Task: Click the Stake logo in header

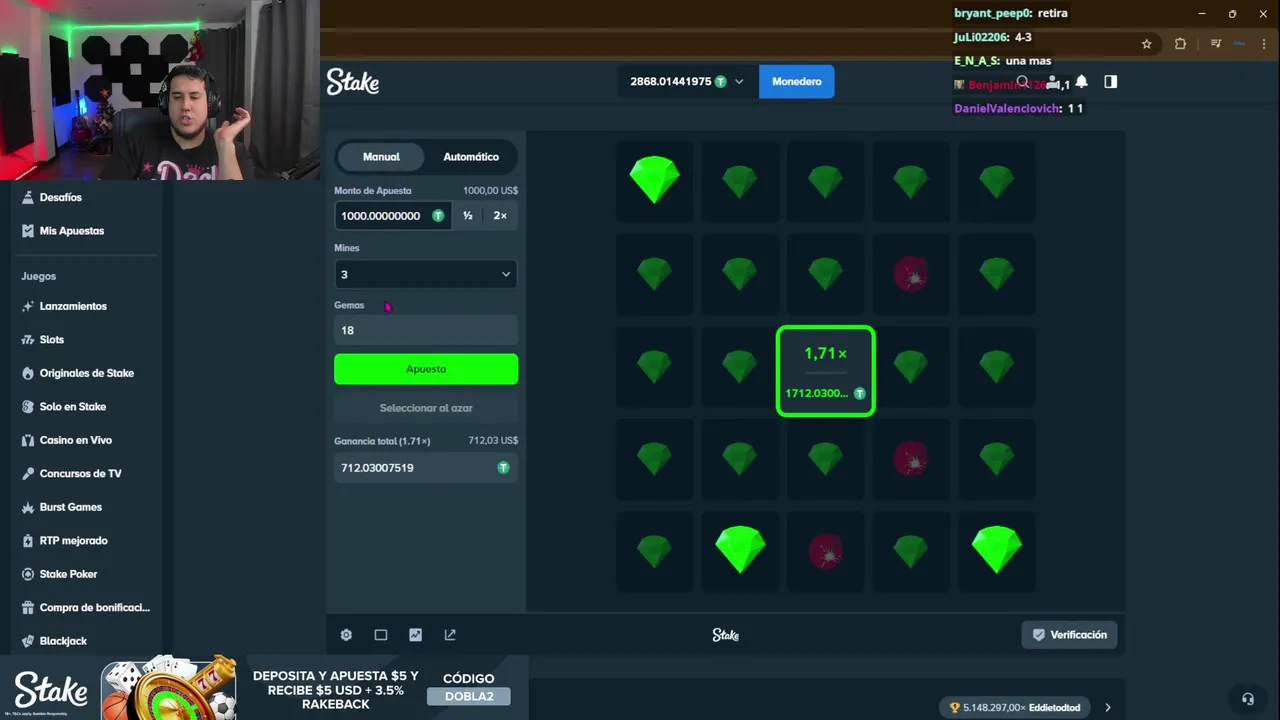Action: (353, 82)
